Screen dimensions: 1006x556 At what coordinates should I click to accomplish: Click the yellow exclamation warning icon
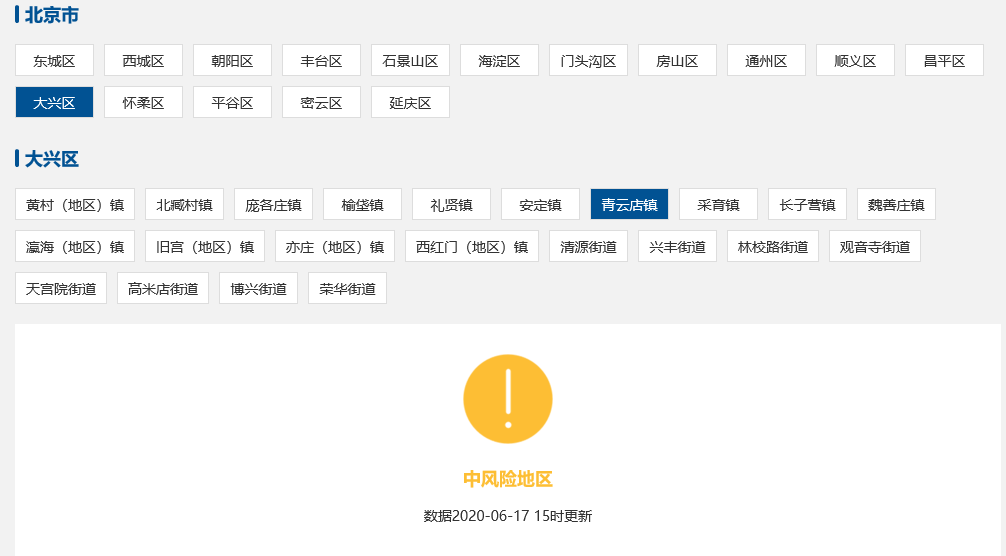pos(508,399)
